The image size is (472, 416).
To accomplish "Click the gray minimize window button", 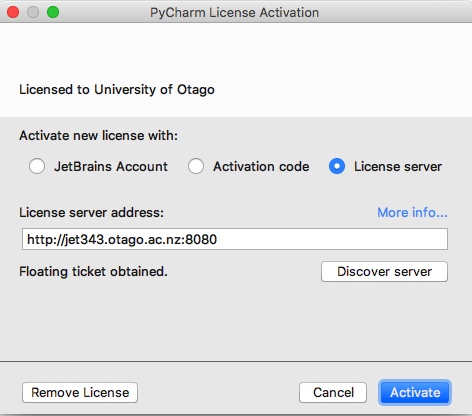I will 33,12.
